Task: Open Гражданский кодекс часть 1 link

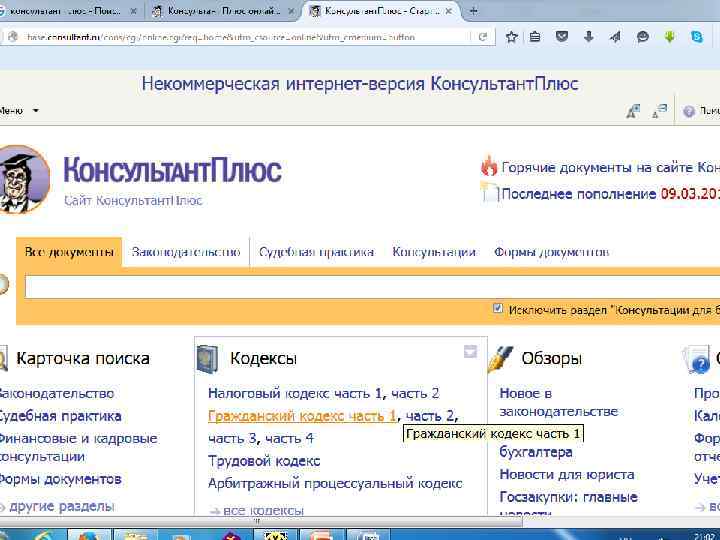Action: [302, 416]
